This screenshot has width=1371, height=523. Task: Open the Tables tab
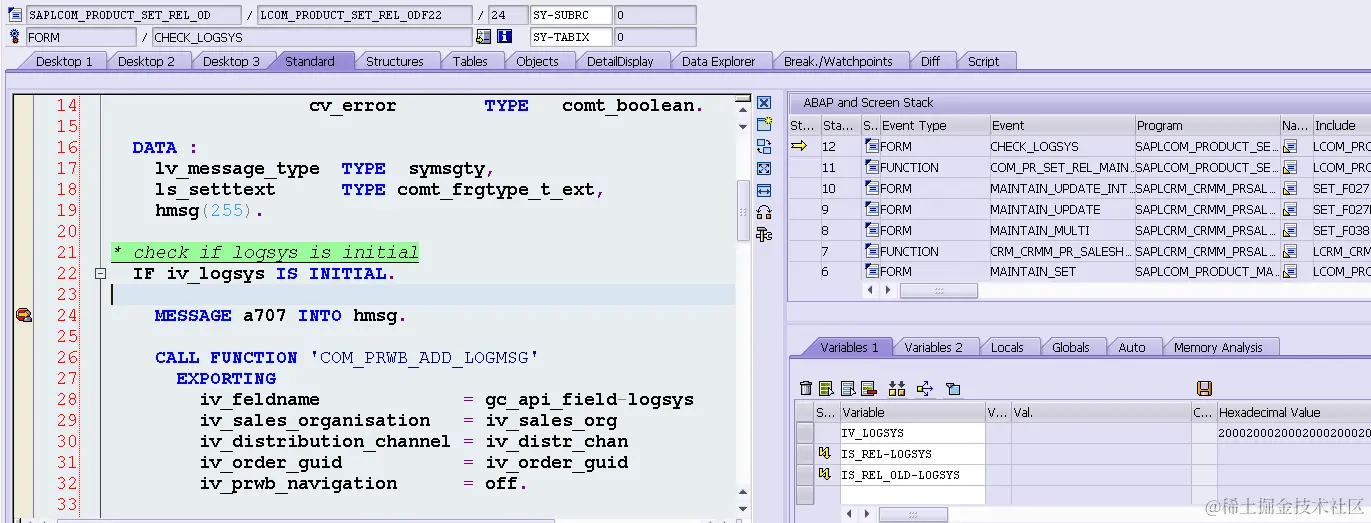(x=470, y=61)
